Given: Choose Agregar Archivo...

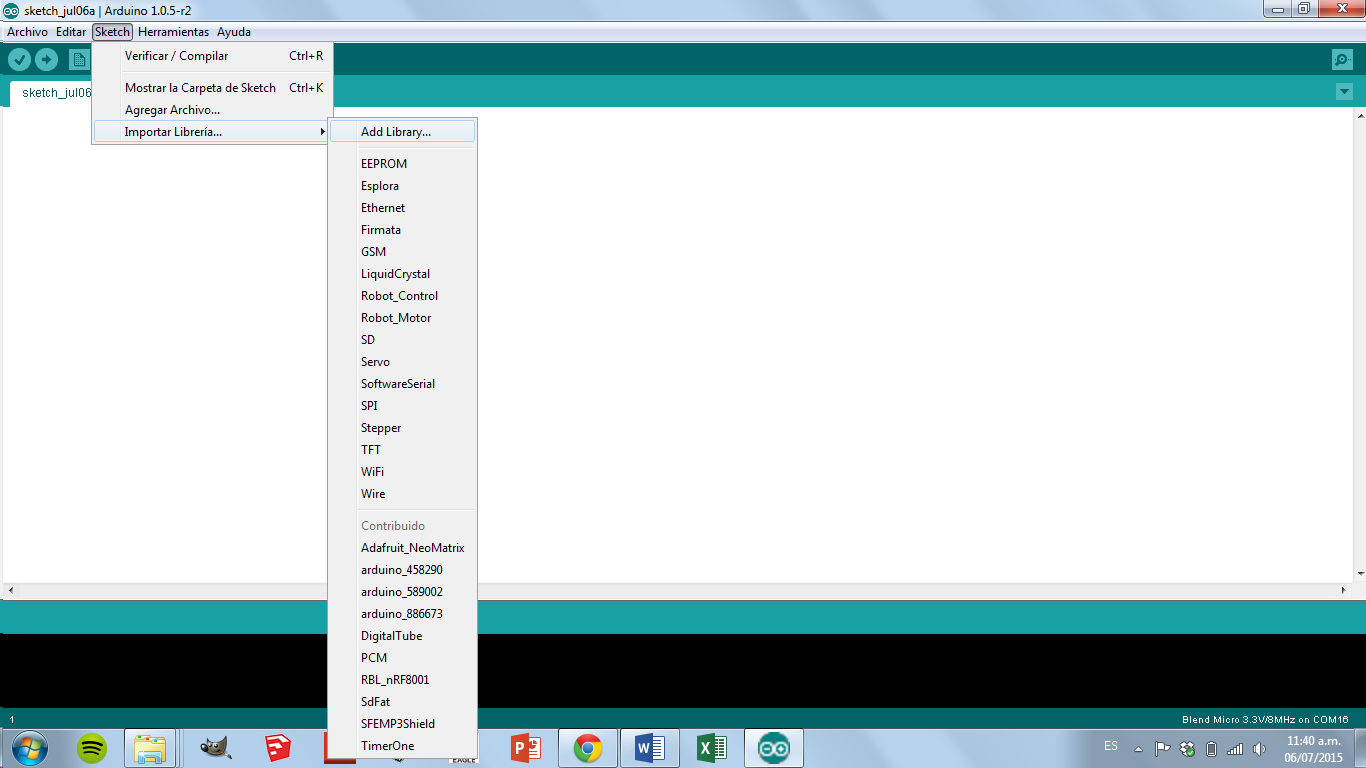Looking at the screenshot, I should [x=212, y=110].
